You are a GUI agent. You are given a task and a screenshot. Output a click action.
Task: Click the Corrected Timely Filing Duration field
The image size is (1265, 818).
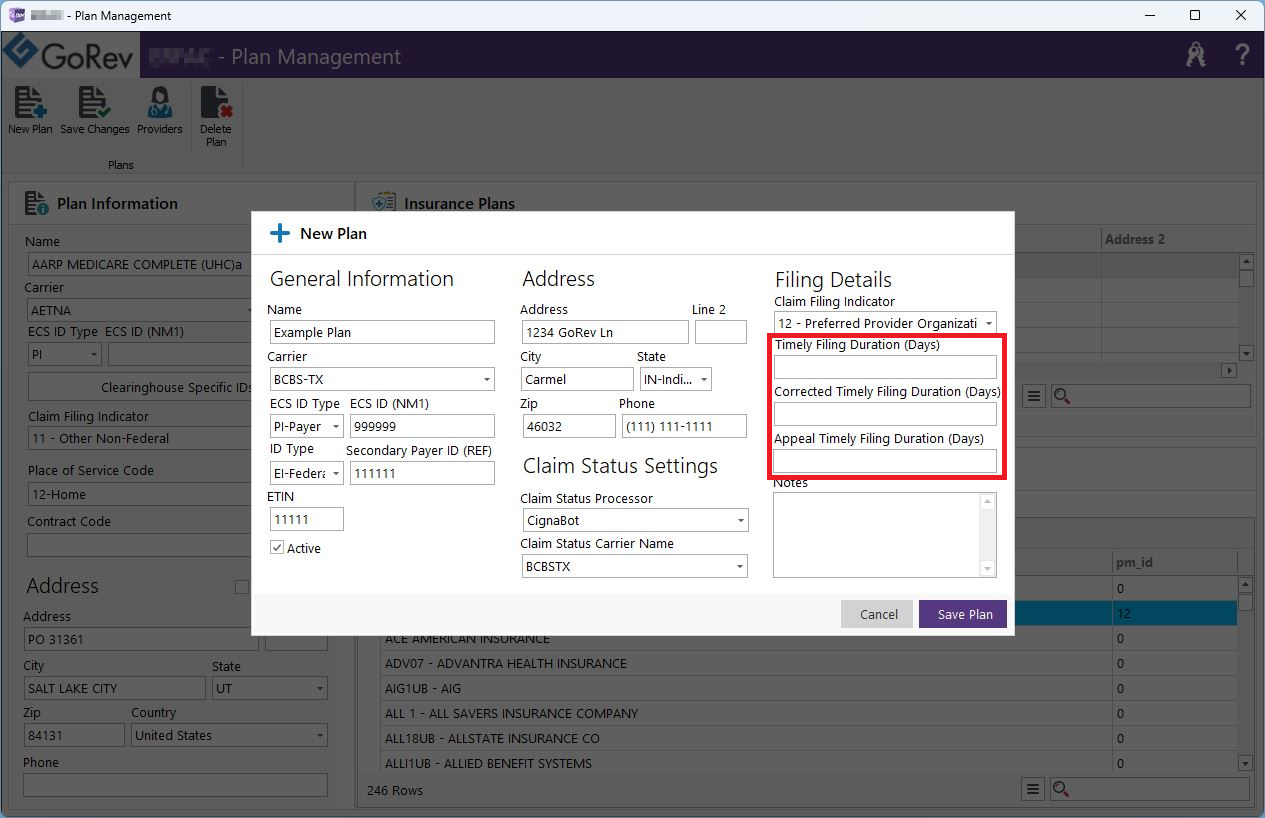[x=885, y=415]
